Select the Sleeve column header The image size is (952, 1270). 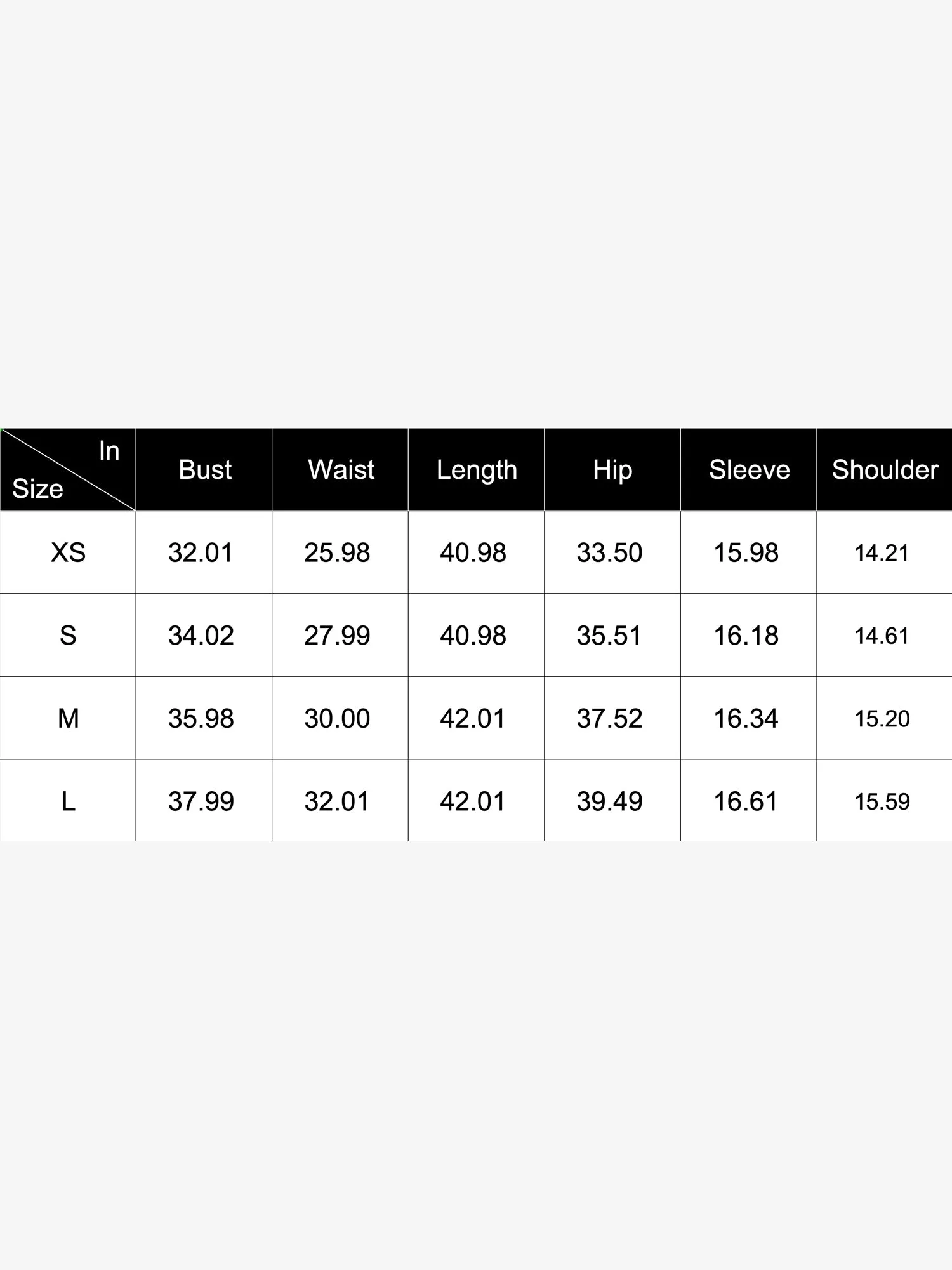click(749, 470)
